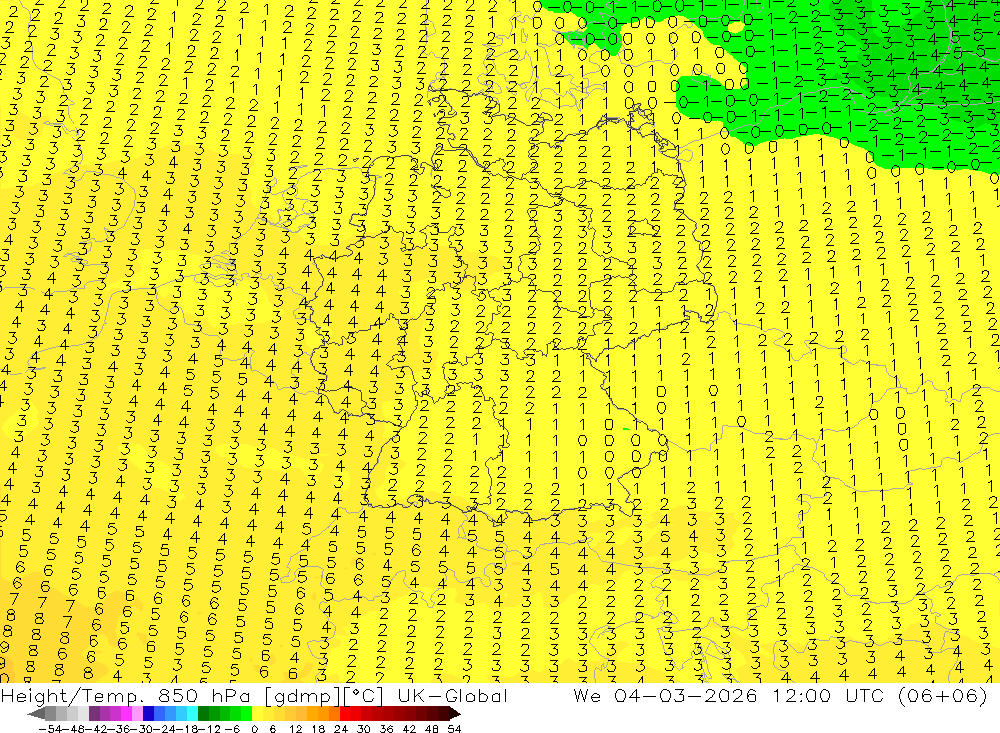Click the 'Height/Temp. 850 hPa' title text
The image size is (1000, 733).
[126, 696]
